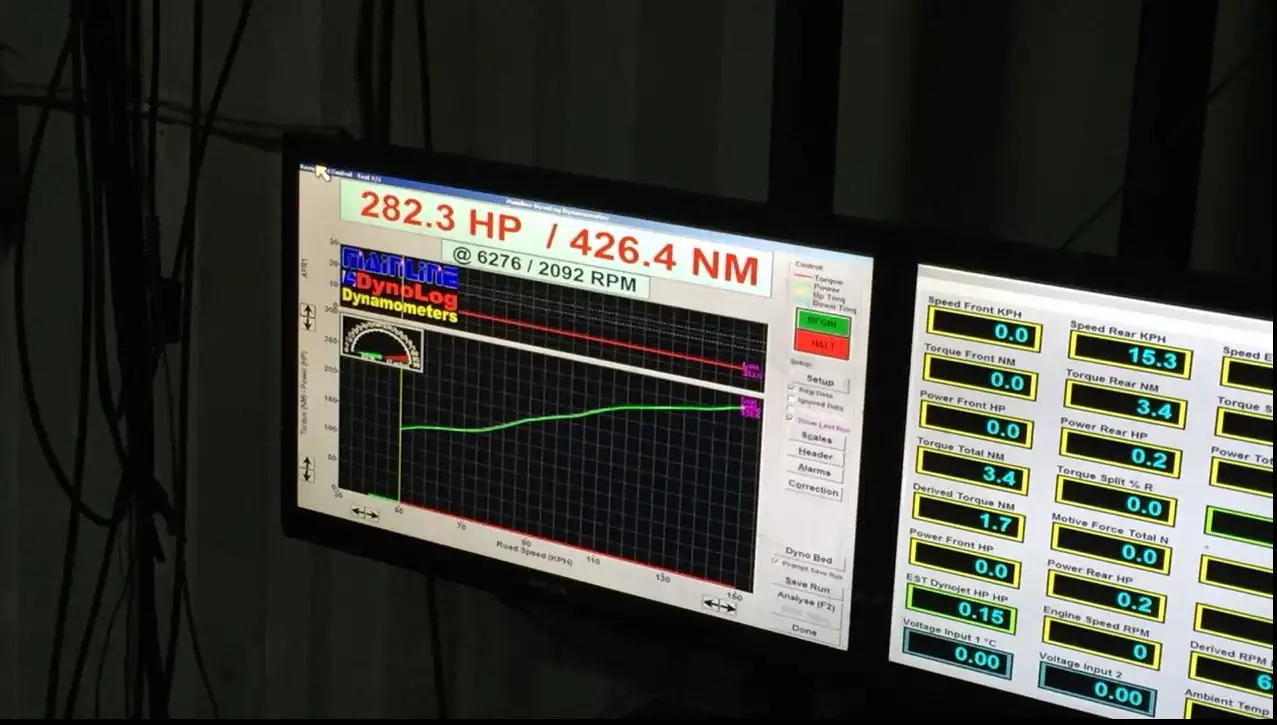Open the Correction settings

click(813, 491)
